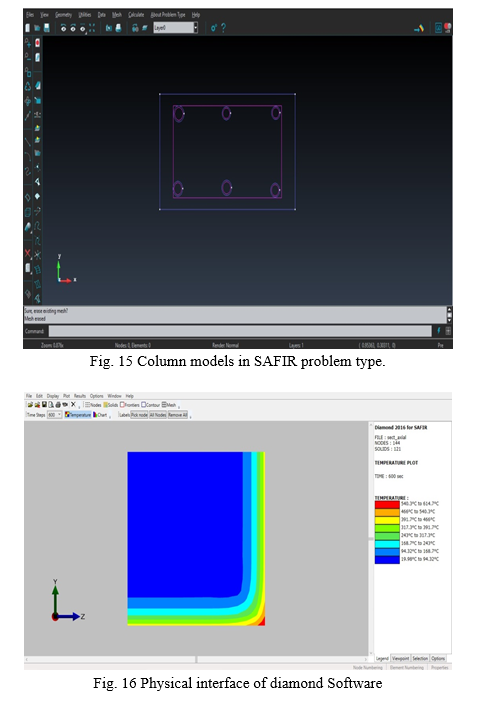Toggle the Frontiers checkbox
The height and width of the screenshot is (701, 490).
[130, 405]
